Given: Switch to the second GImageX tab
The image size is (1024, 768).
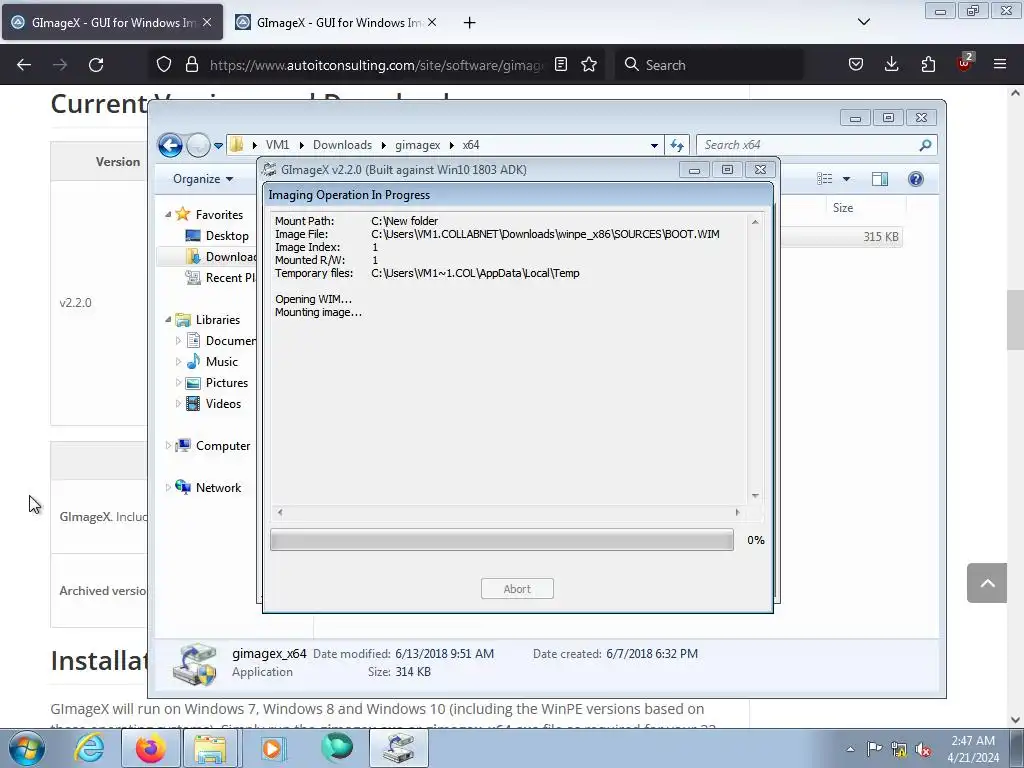Looking at the screenshot, I should (337, 23).
